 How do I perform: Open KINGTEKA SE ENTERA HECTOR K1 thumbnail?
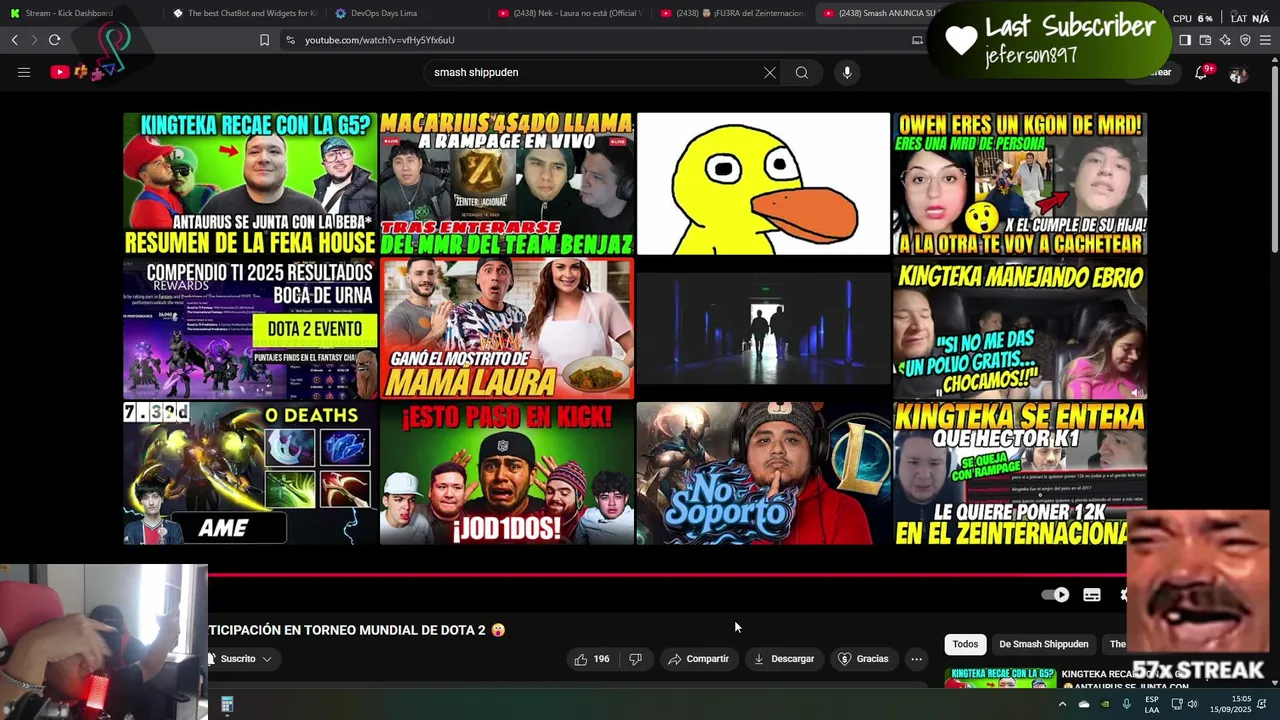click(1020, 473)
